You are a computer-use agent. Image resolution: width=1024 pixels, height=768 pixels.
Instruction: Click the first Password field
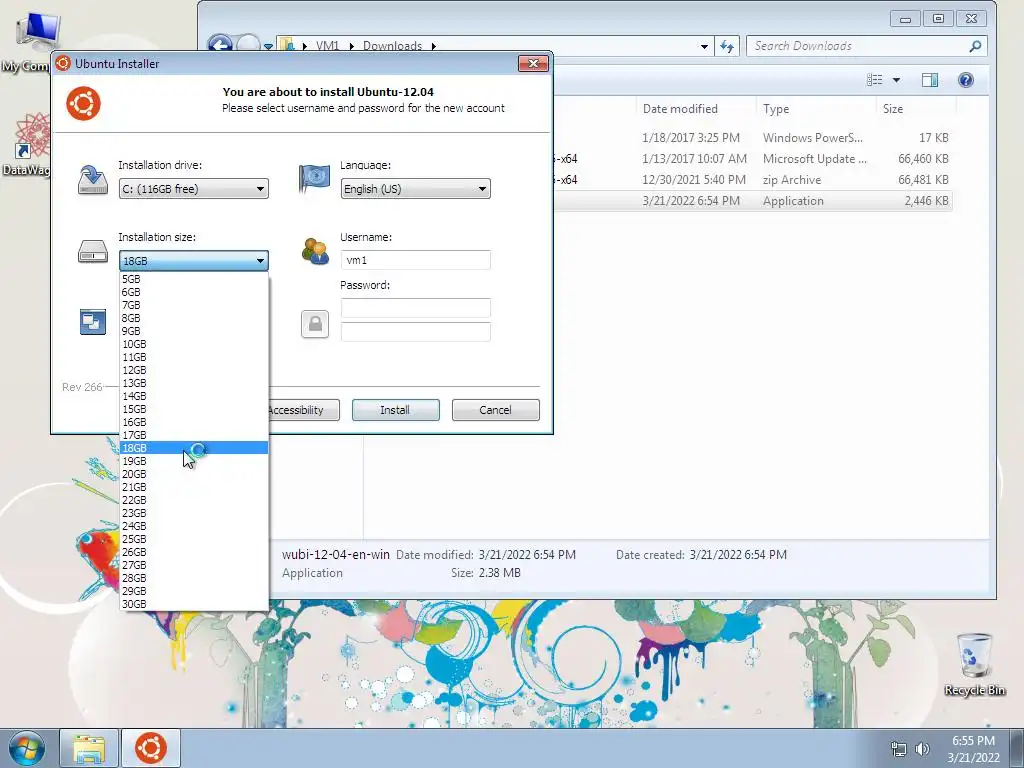point(415,308)
